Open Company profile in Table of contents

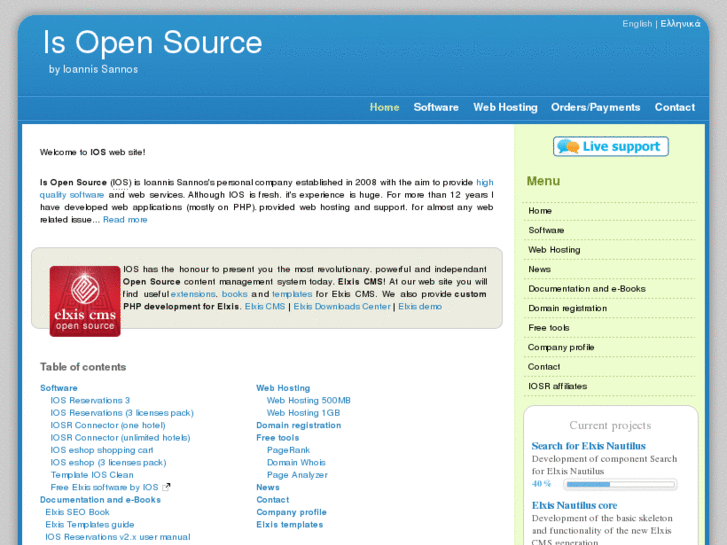(291, 512)
